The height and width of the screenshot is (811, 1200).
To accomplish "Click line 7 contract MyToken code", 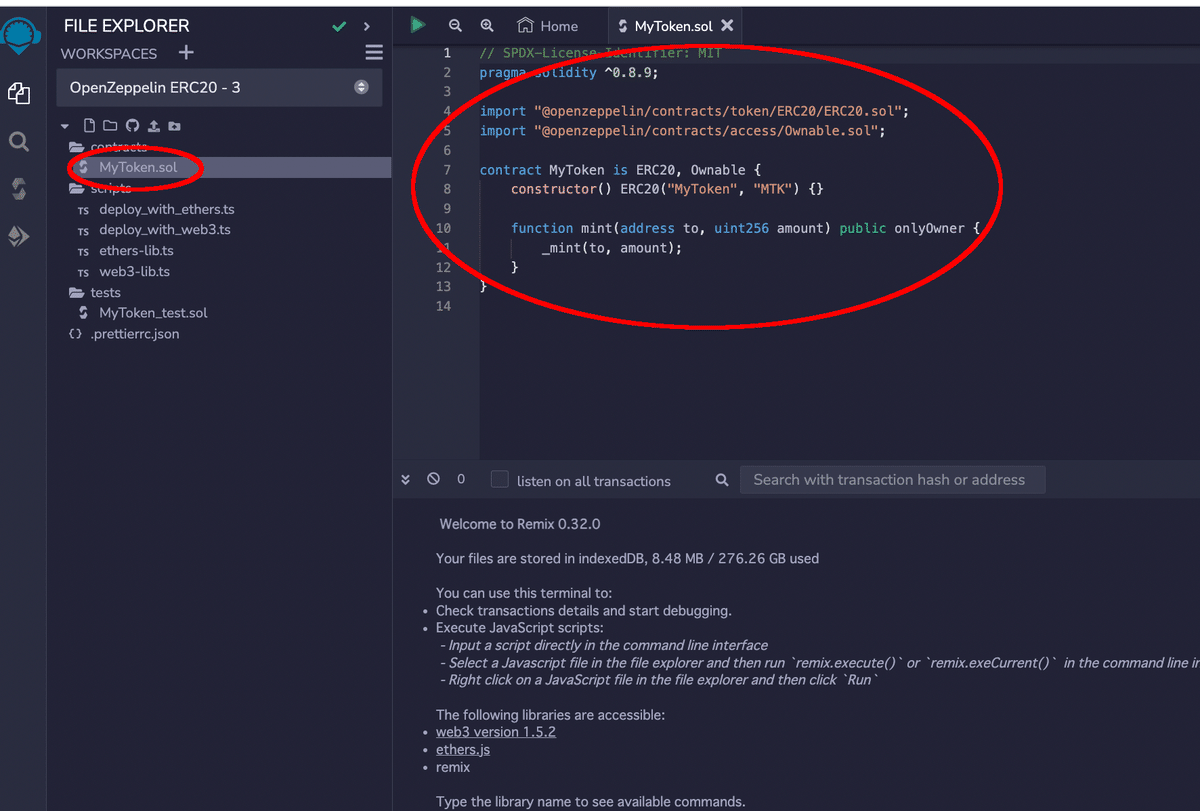I will pyautogui.click(x=620, y=170).
